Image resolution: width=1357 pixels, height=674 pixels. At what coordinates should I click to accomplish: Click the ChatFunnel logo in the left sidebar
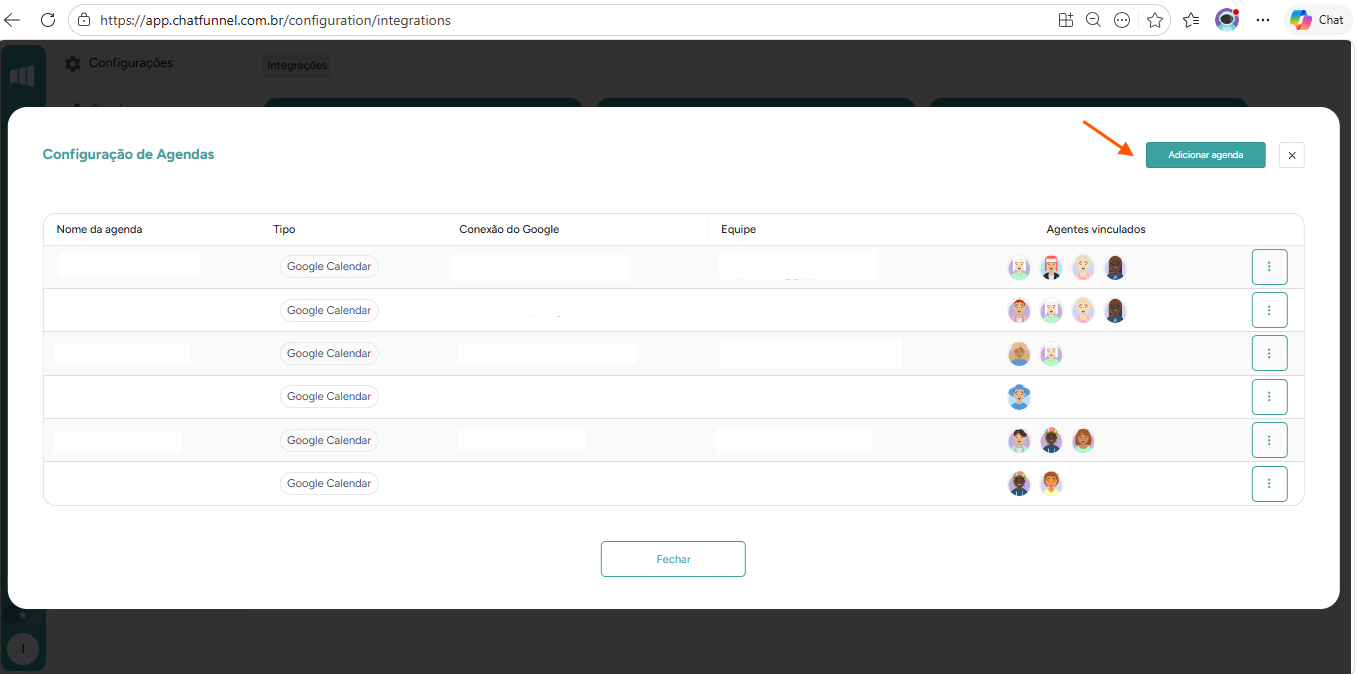22,76
